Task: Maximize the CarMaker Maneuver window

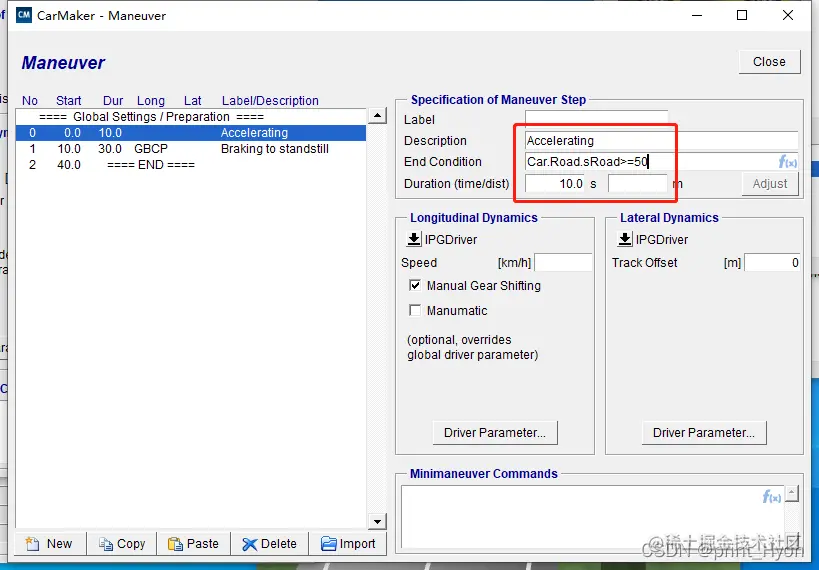Action: coord(742,15)
